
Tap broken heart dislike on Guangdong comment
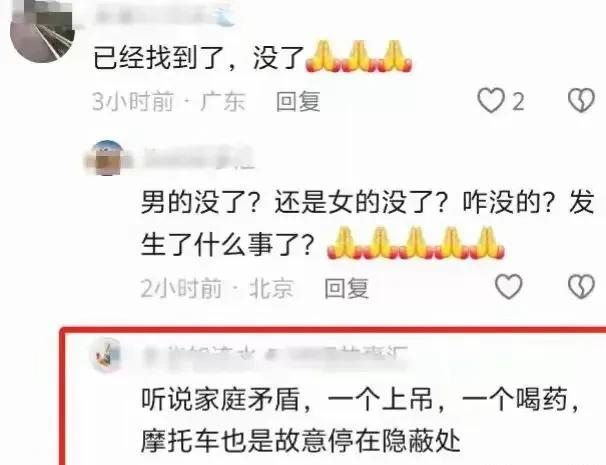(581, 100)
